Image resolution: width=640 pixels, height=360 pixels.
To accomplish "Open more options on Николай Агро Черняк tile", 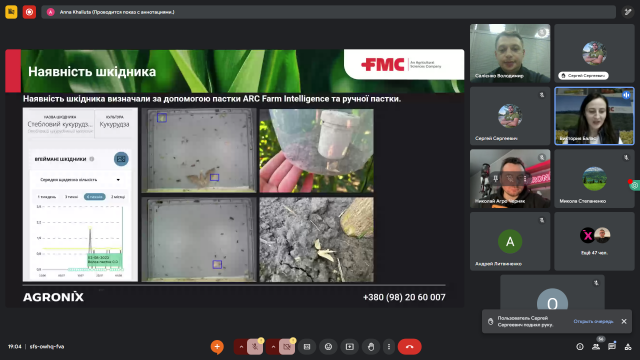I will pos(525,178).
